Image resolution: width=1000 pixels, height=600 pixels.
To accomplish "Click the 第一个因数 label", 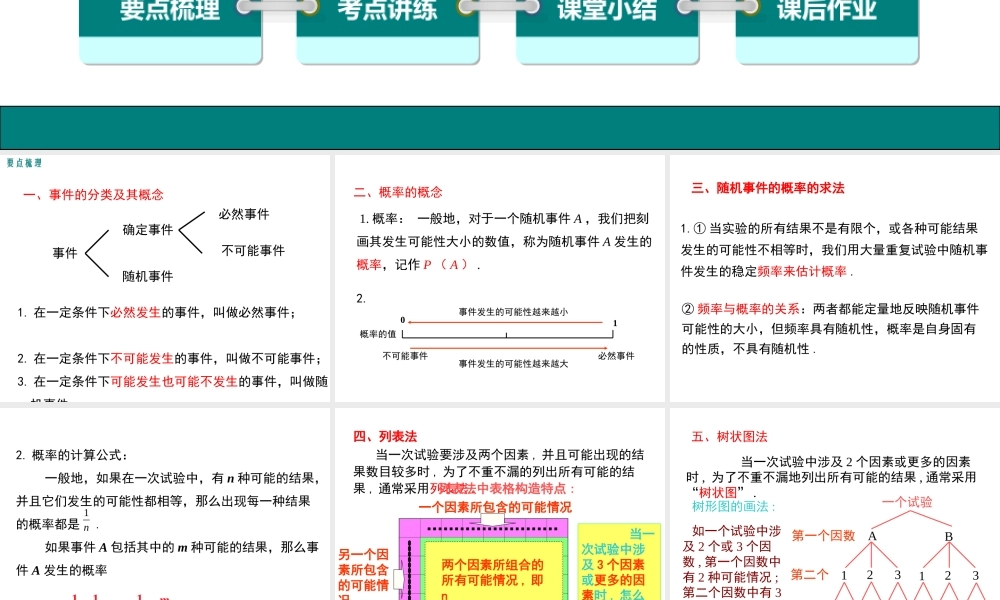I will point(823,535).
